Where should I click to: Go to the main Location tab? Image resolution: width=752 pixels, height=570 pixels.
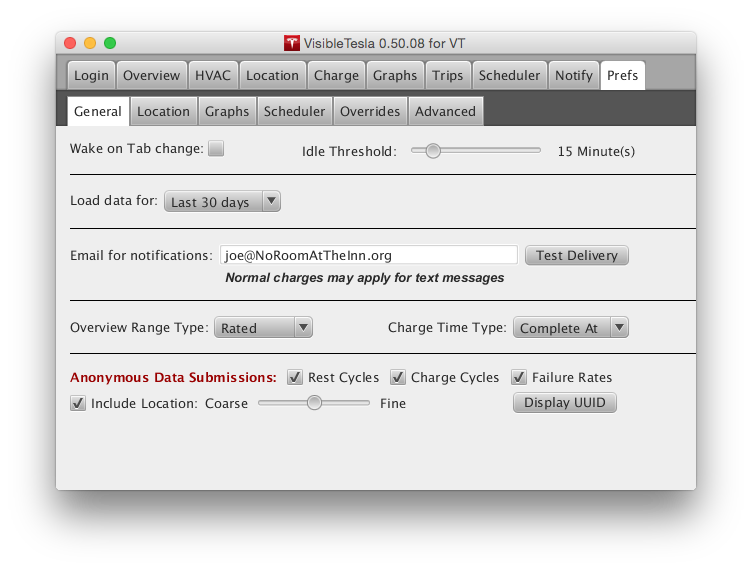click(x=272, y=76)
